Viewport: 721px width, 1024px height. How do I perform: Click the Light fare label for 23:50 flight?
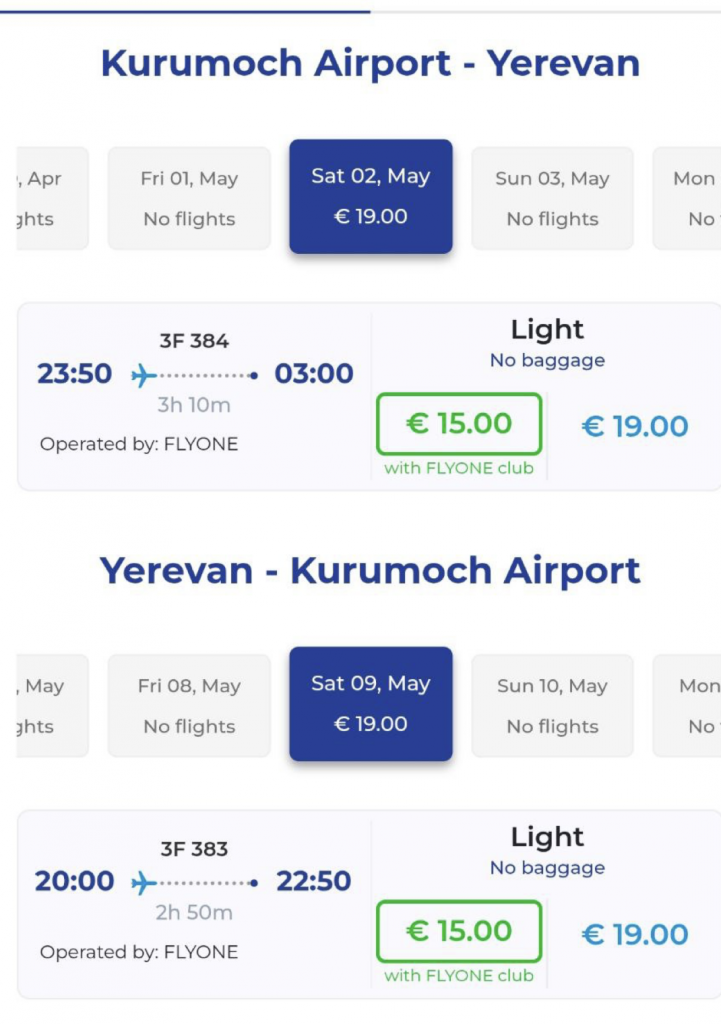547,330
